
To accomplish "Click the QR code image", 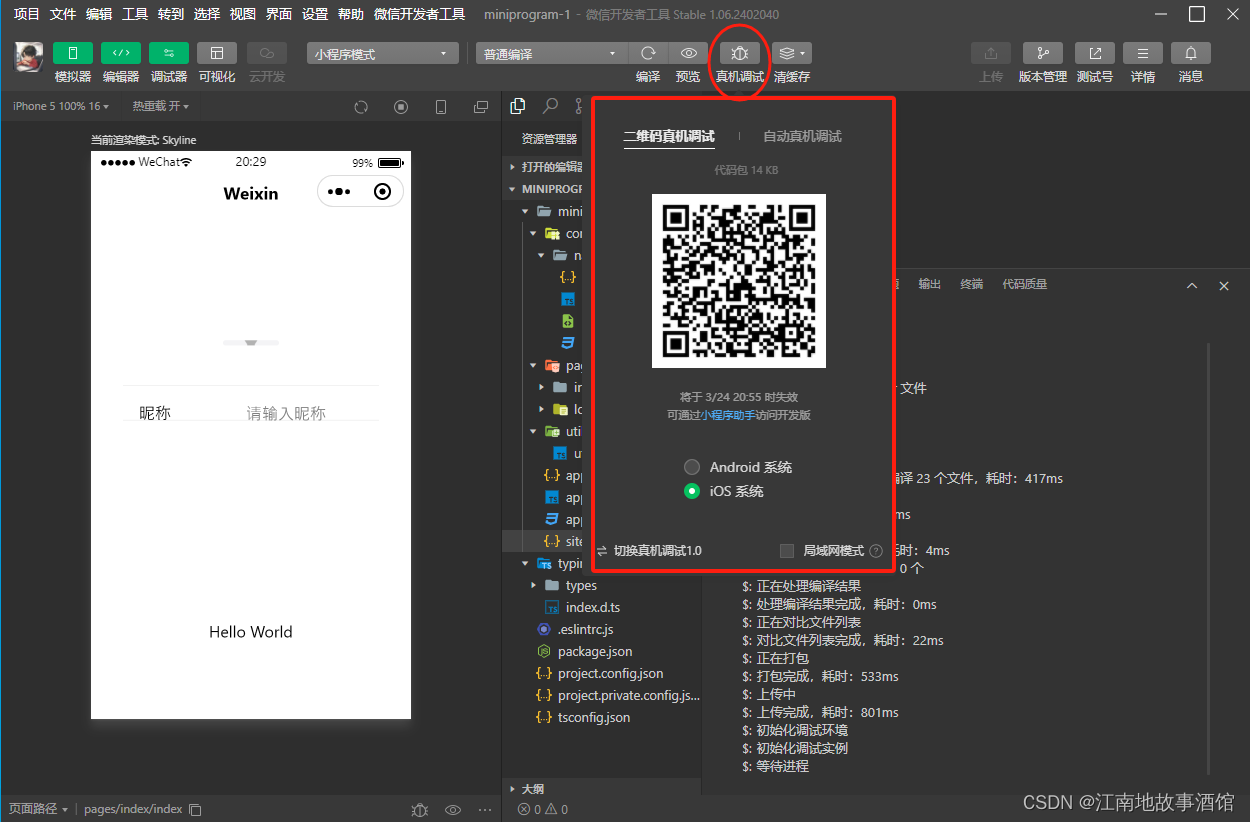I will pos(739,281).
